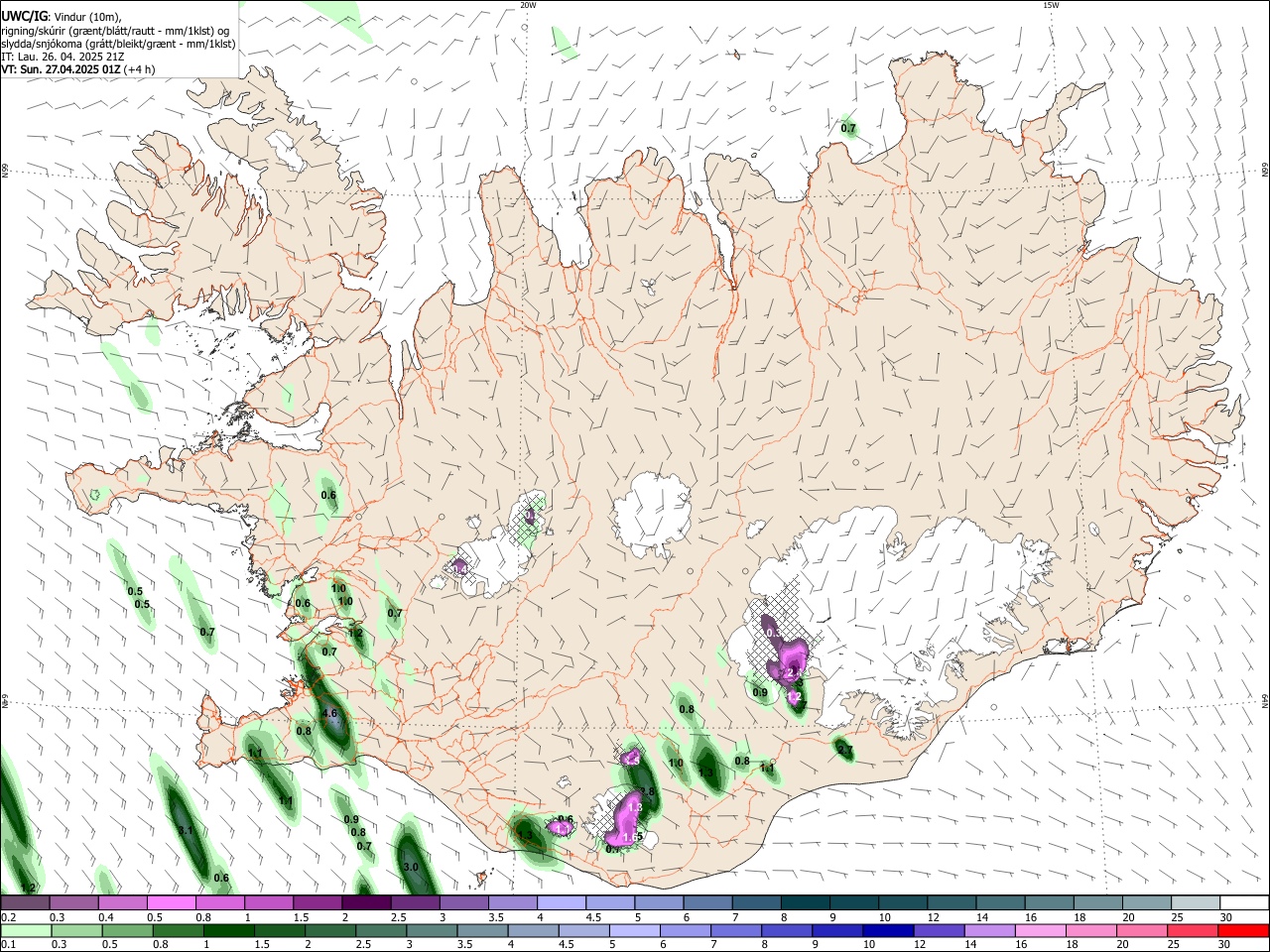Click the "1.65" value on the pink snow patch
This screenshot has width=1270, height=952.
633,838
